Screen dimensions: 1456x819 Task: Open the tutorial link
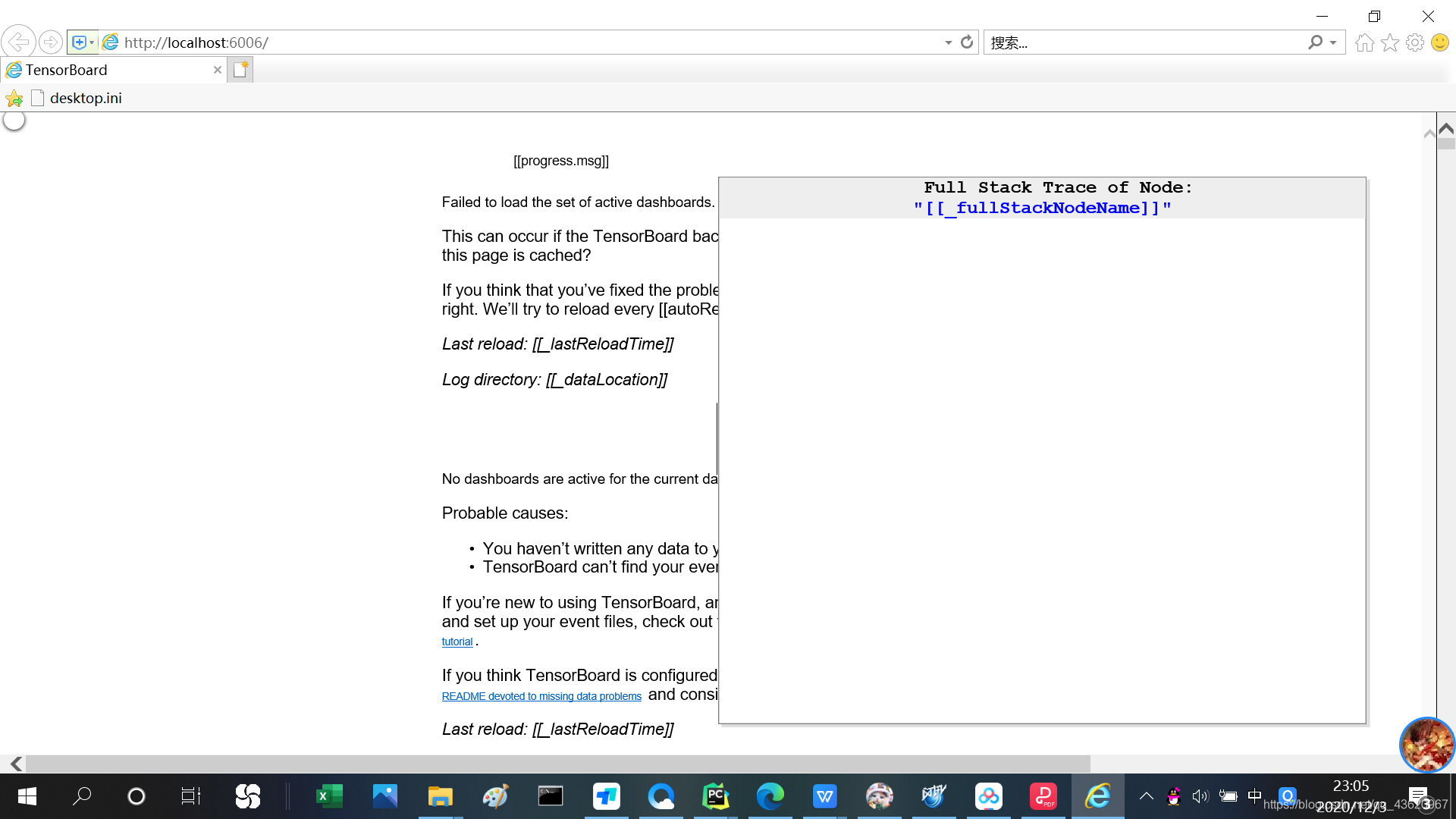457,642
